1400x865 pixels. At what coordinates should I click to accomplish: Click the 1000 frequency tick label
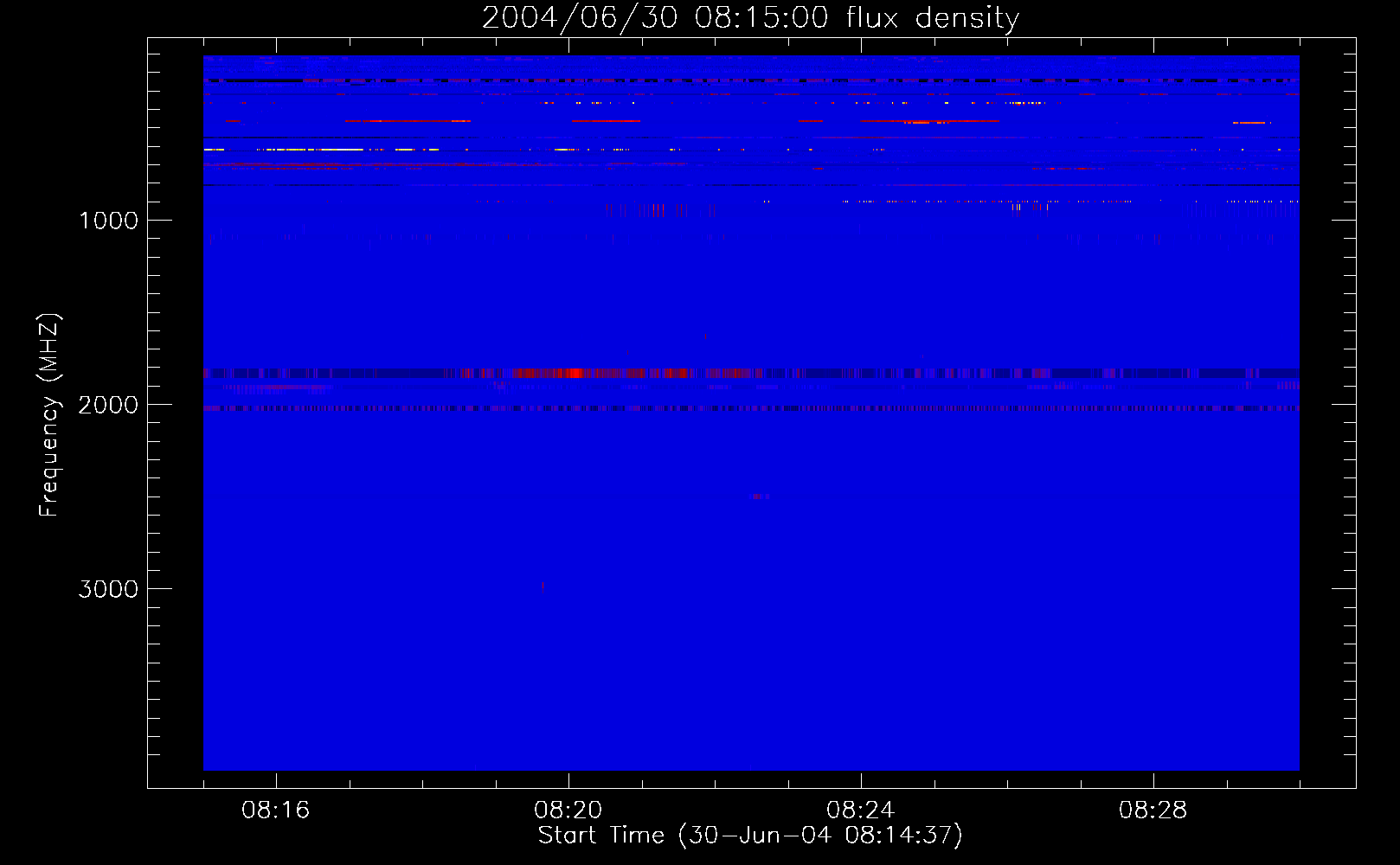coord(108,221)
